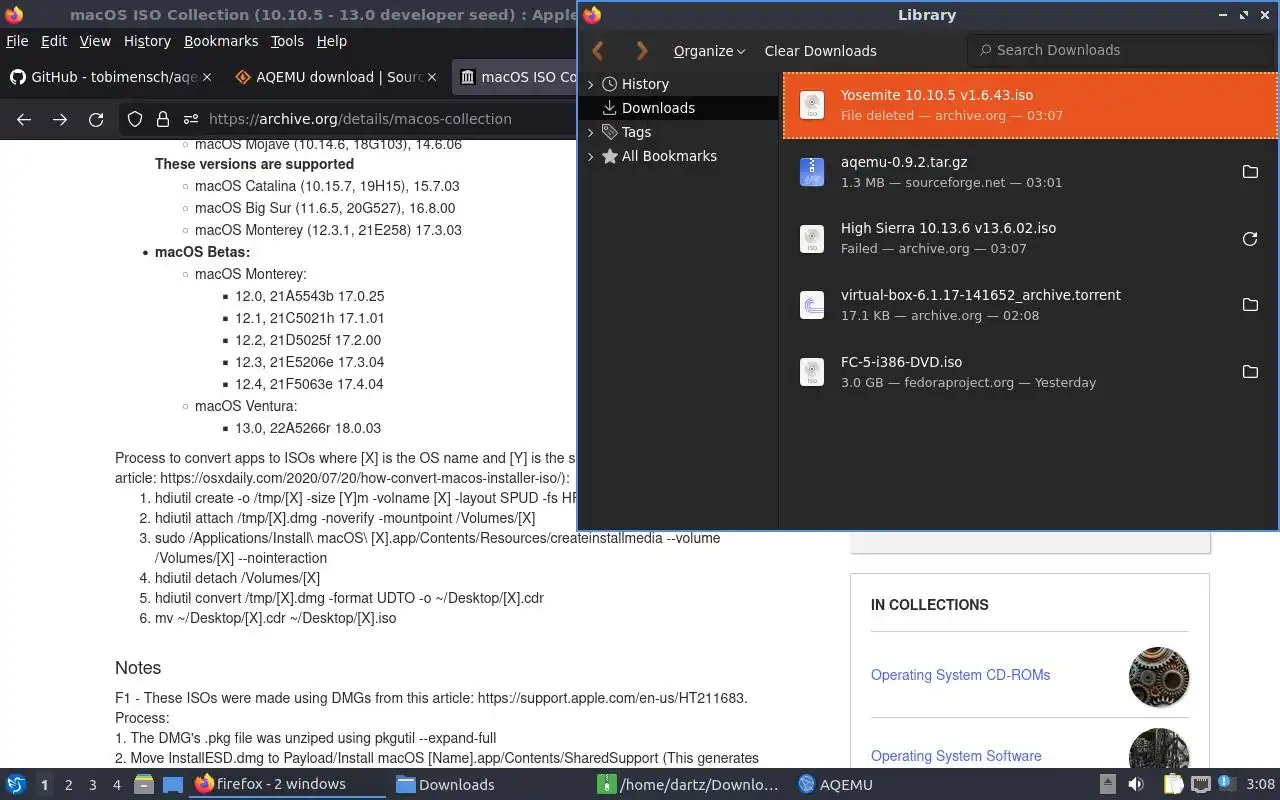Screen dimensions: 1280x800
Task: Open application launcher menu in taskbar
Action: 16,785
